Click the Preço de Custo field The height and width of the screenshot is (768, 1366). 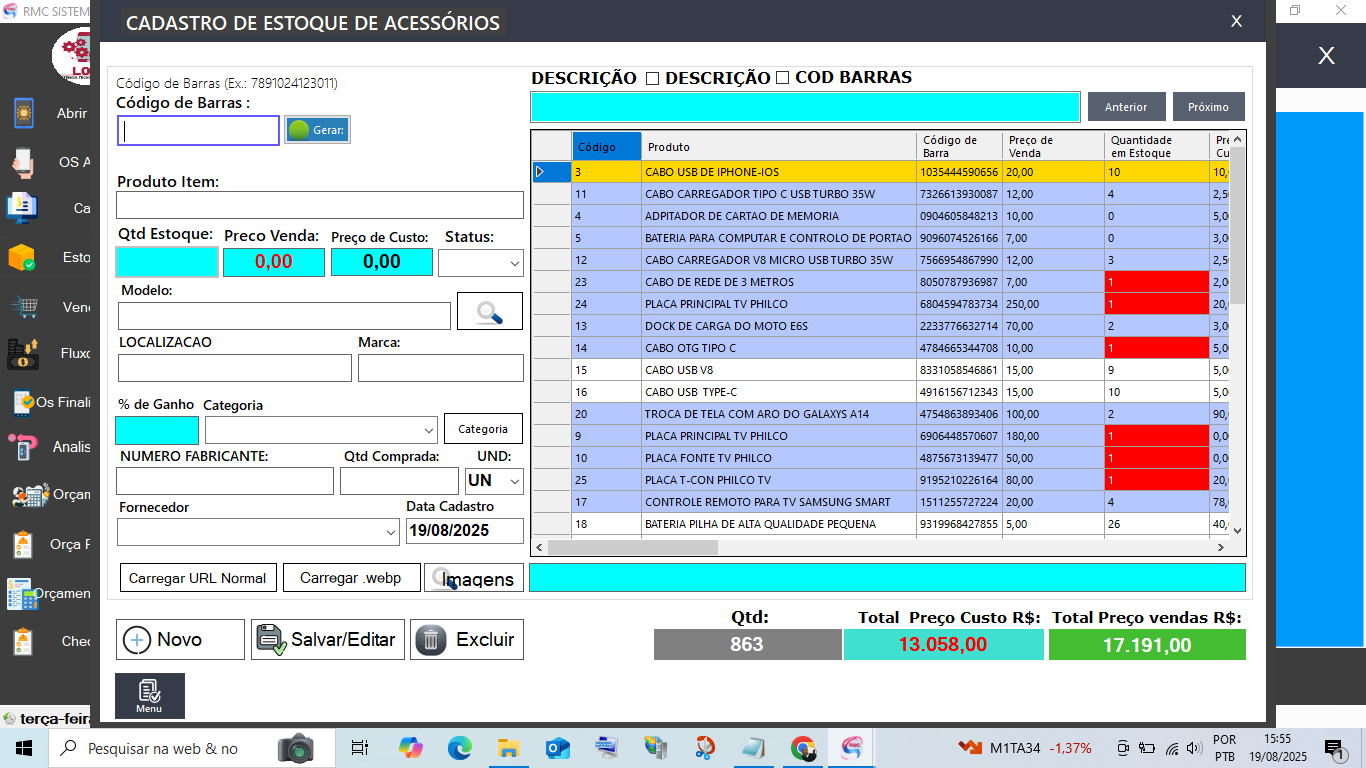click(382, 262)
